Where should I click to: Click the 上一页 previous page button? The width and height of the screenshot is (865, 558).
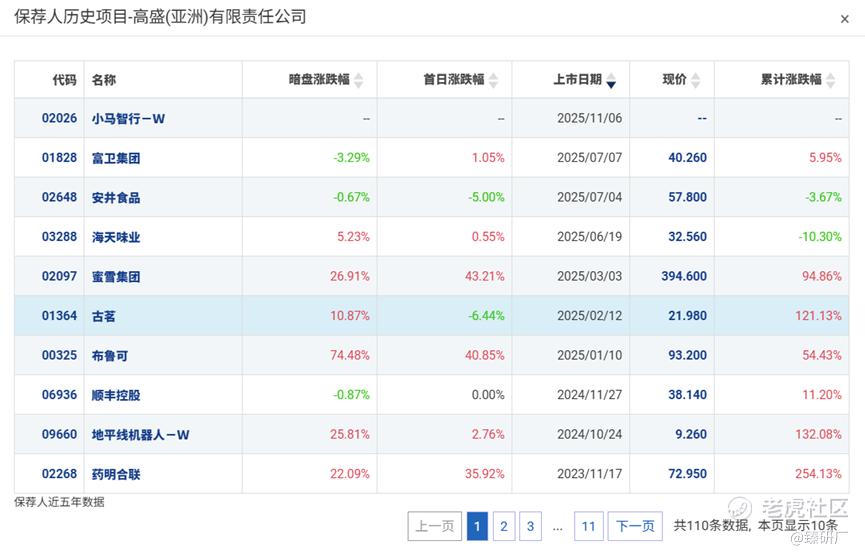pyautogui.click(x=435, y=526)
